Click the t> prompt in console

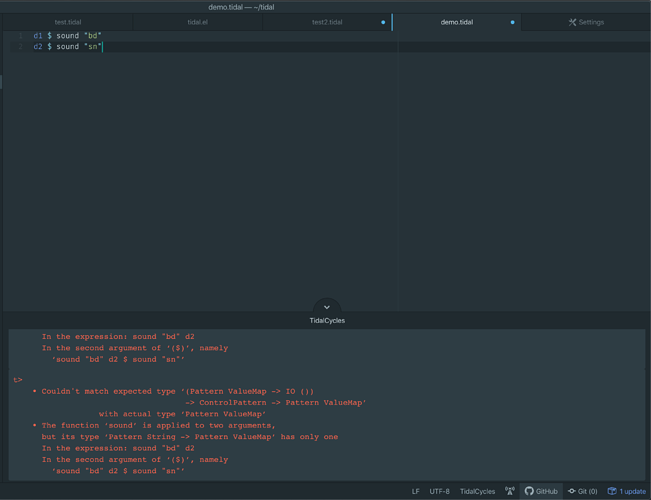tap(18, 380)
